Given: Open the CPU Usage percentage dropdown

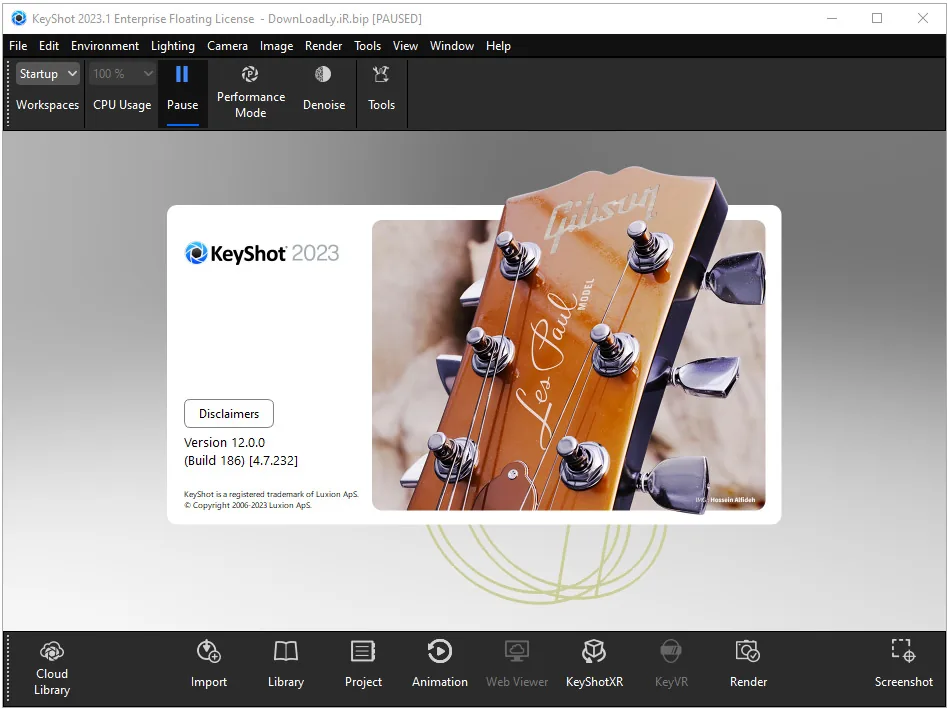Looking at the screenshot, I should coord(123,74).
